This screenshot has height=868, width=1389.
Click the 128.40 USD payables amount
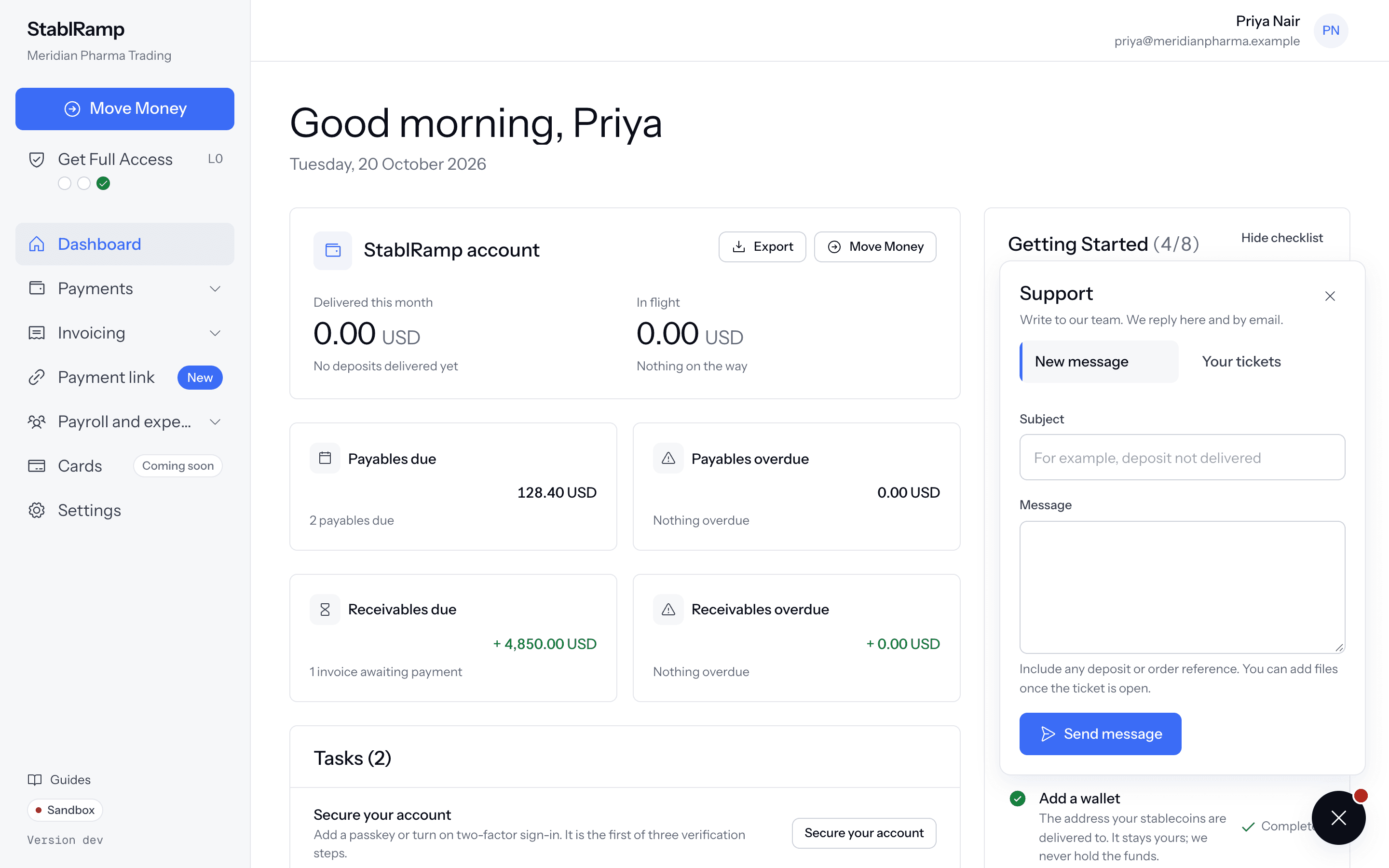(557, 492)
